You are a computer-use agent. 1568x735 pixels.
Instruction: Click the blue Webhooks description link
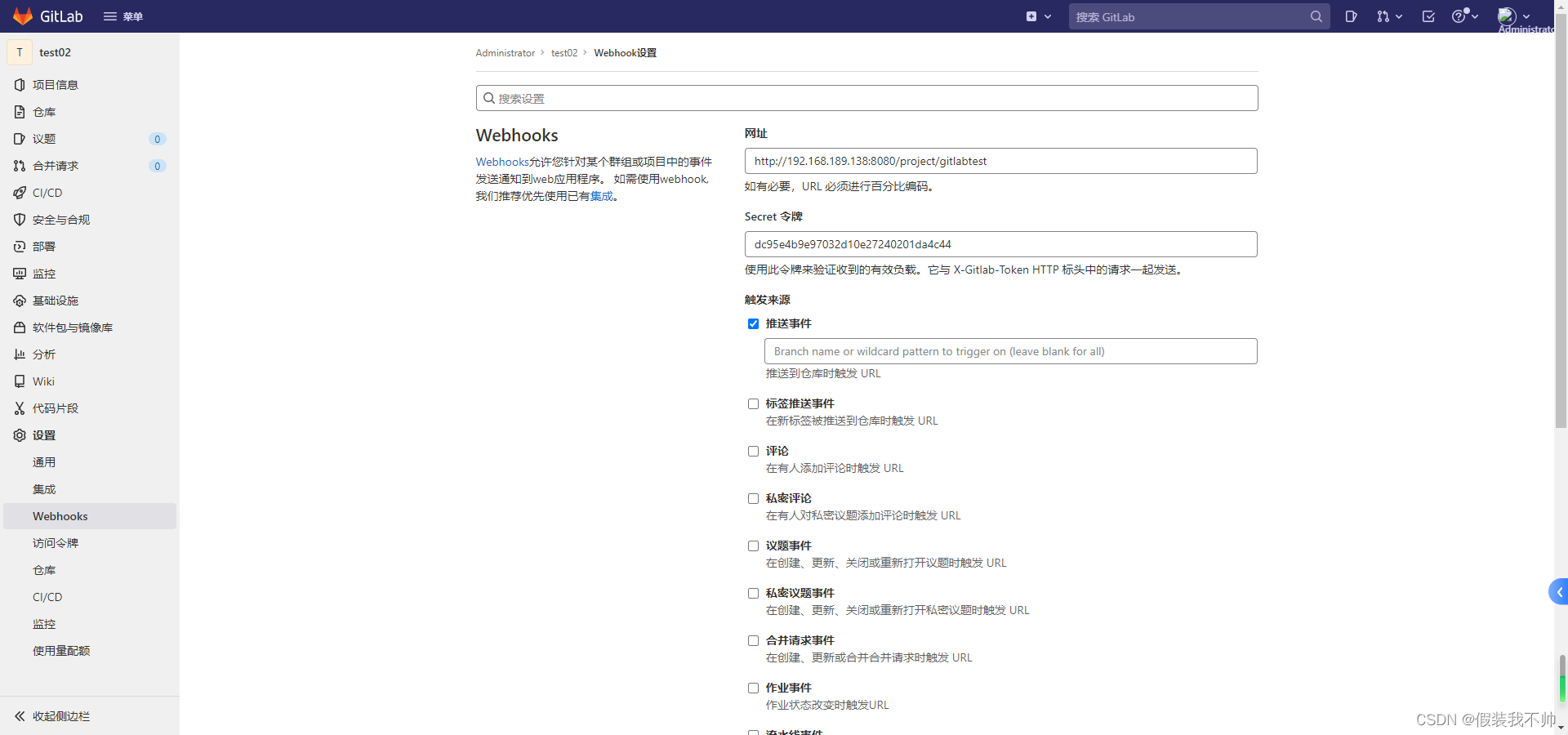[502, 162]
